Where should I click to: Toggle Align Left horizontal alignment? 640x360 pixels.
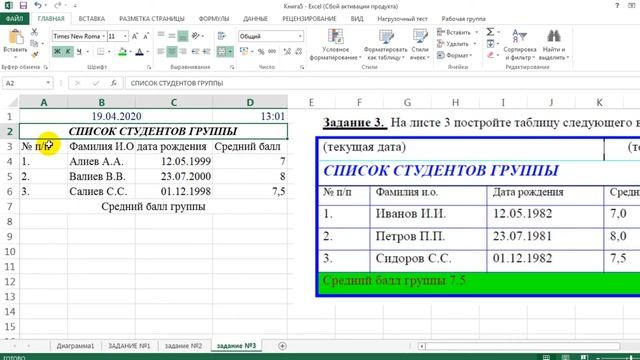tap(161, 51)
